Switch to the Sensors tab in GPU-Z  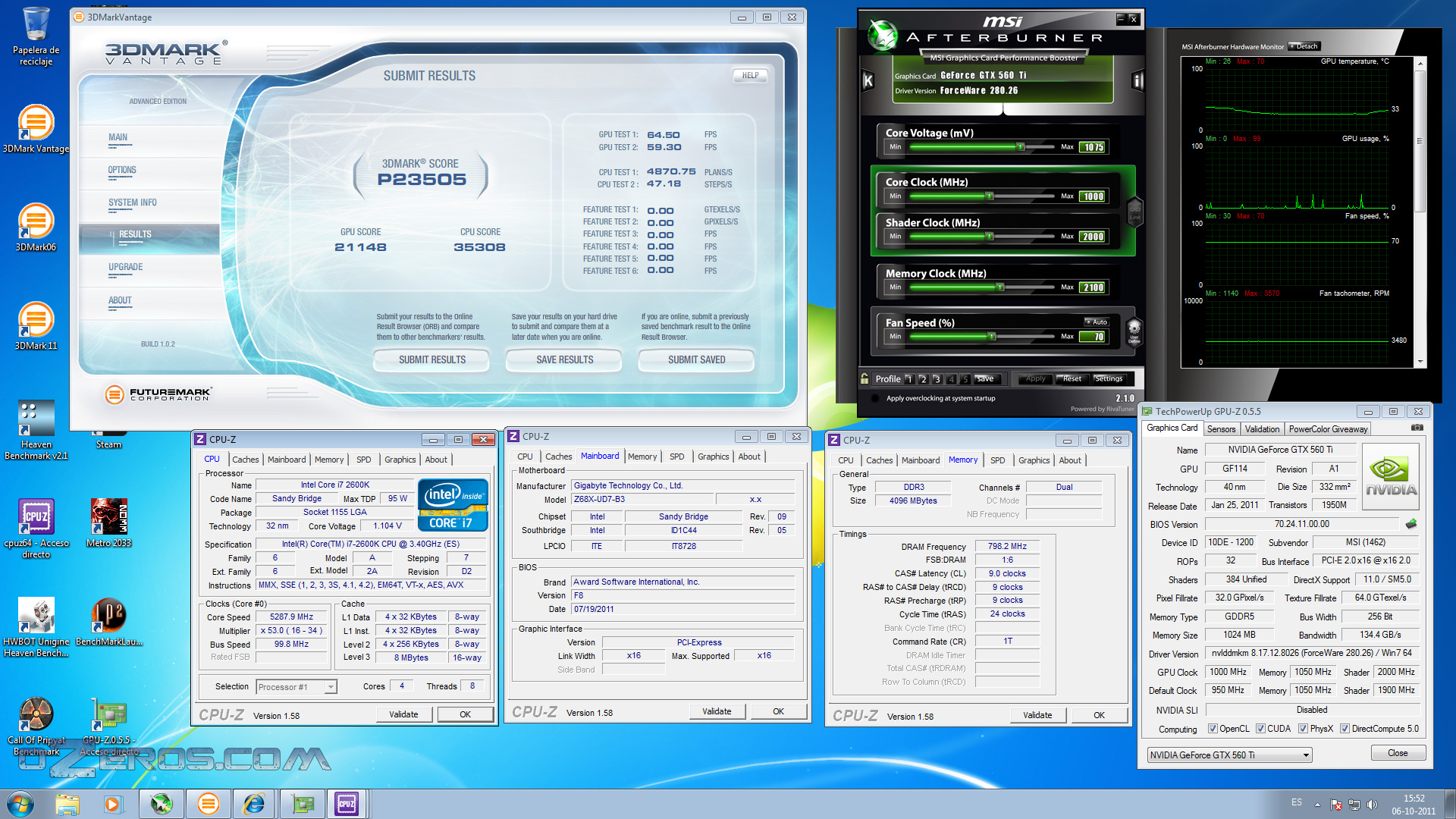pos(1221,429)
